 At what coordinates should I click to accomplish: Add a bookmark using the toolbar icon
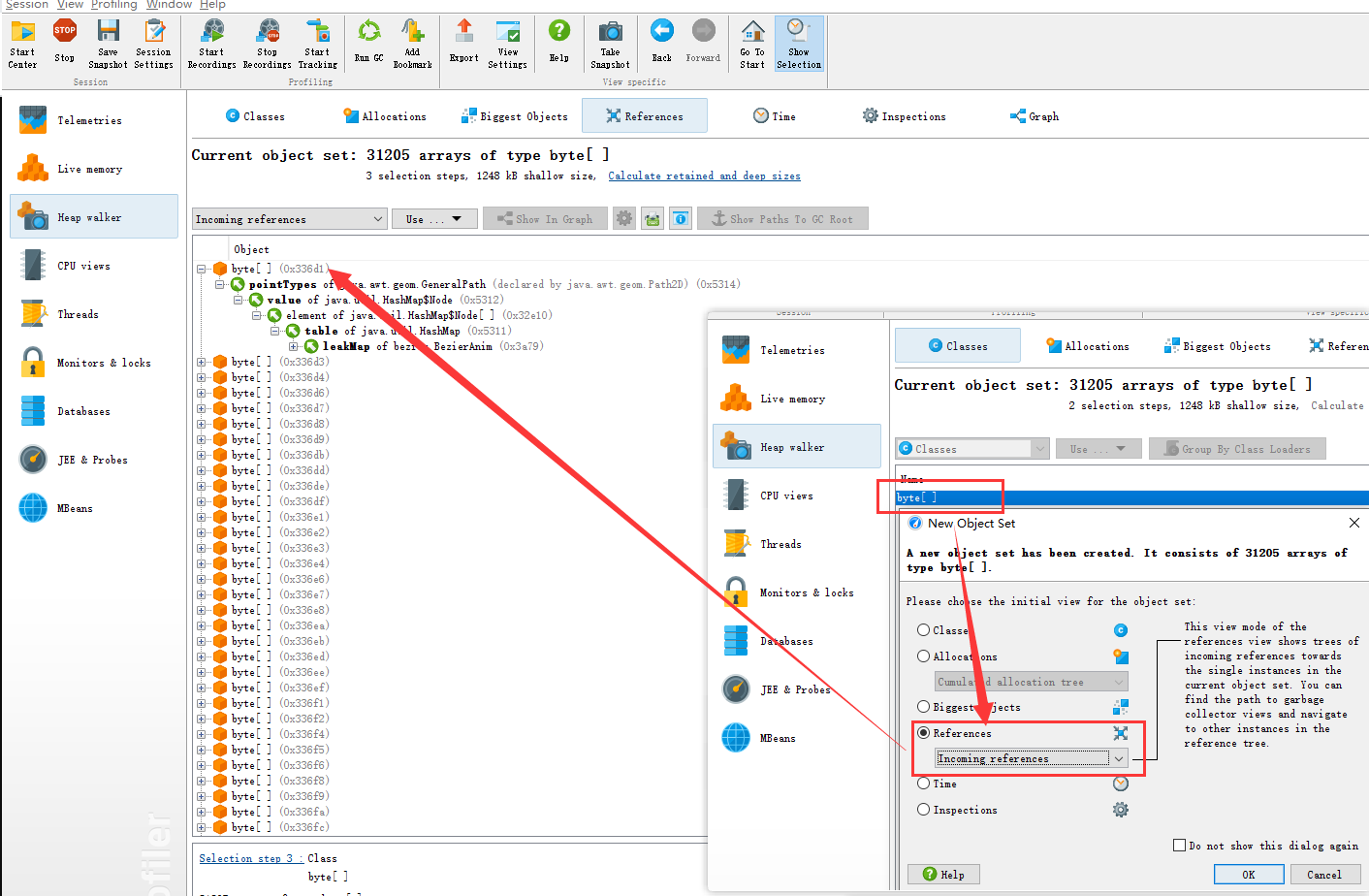(x=412, y=39)
